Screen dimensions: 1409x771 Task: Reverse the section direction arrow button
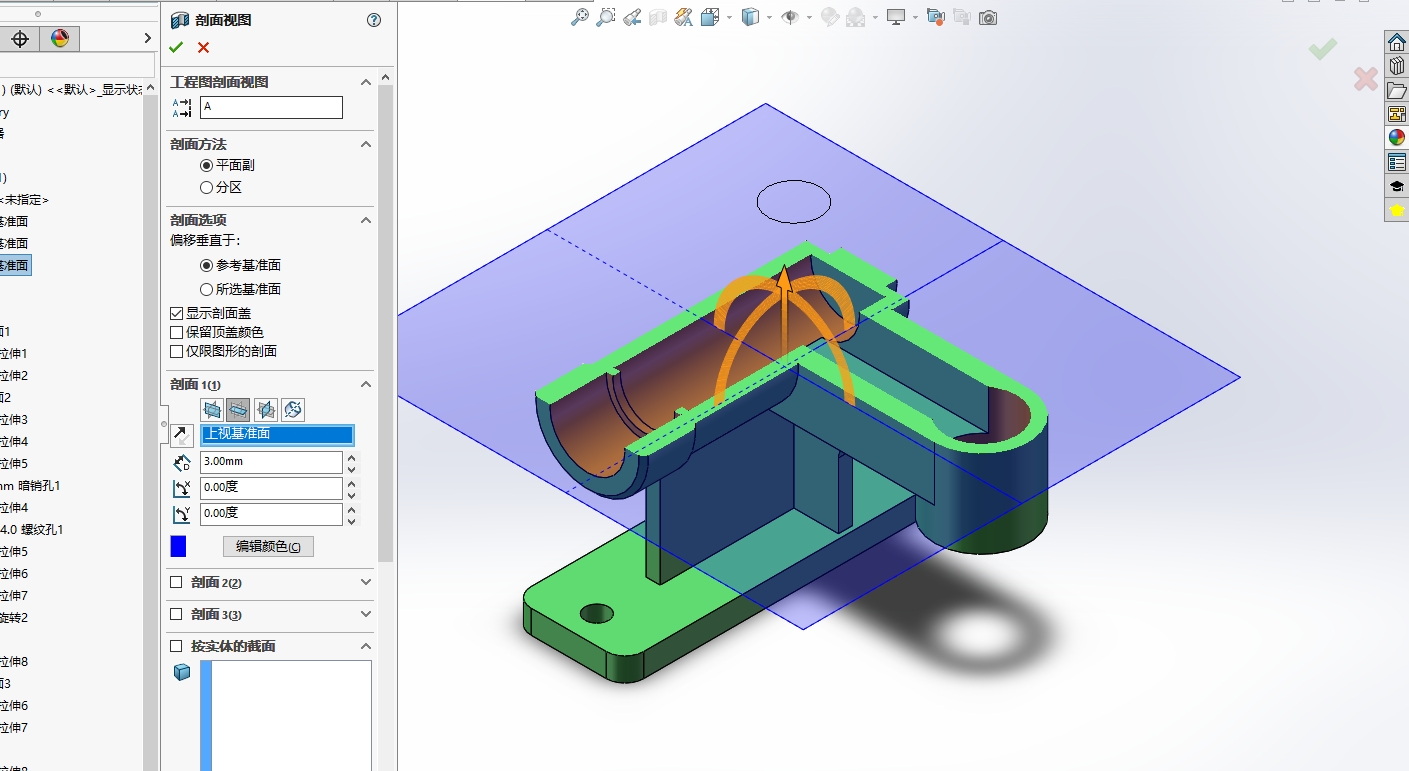pyautogui.click(x=182, y=435)
